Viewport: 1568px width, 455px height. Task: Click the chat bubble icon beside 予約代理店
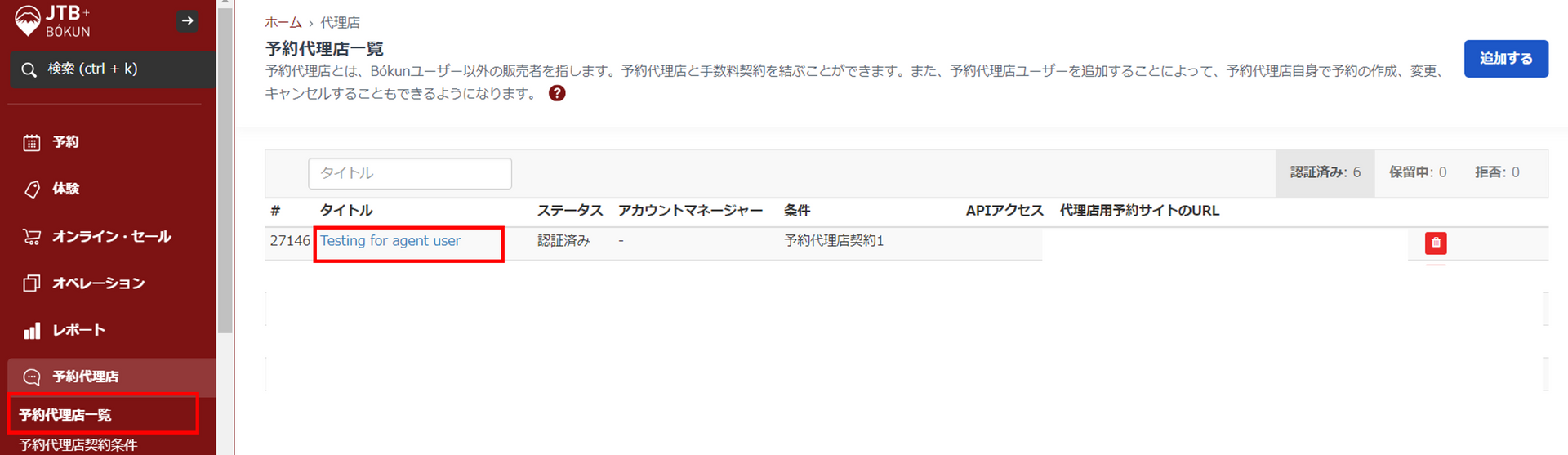(32, 377)
